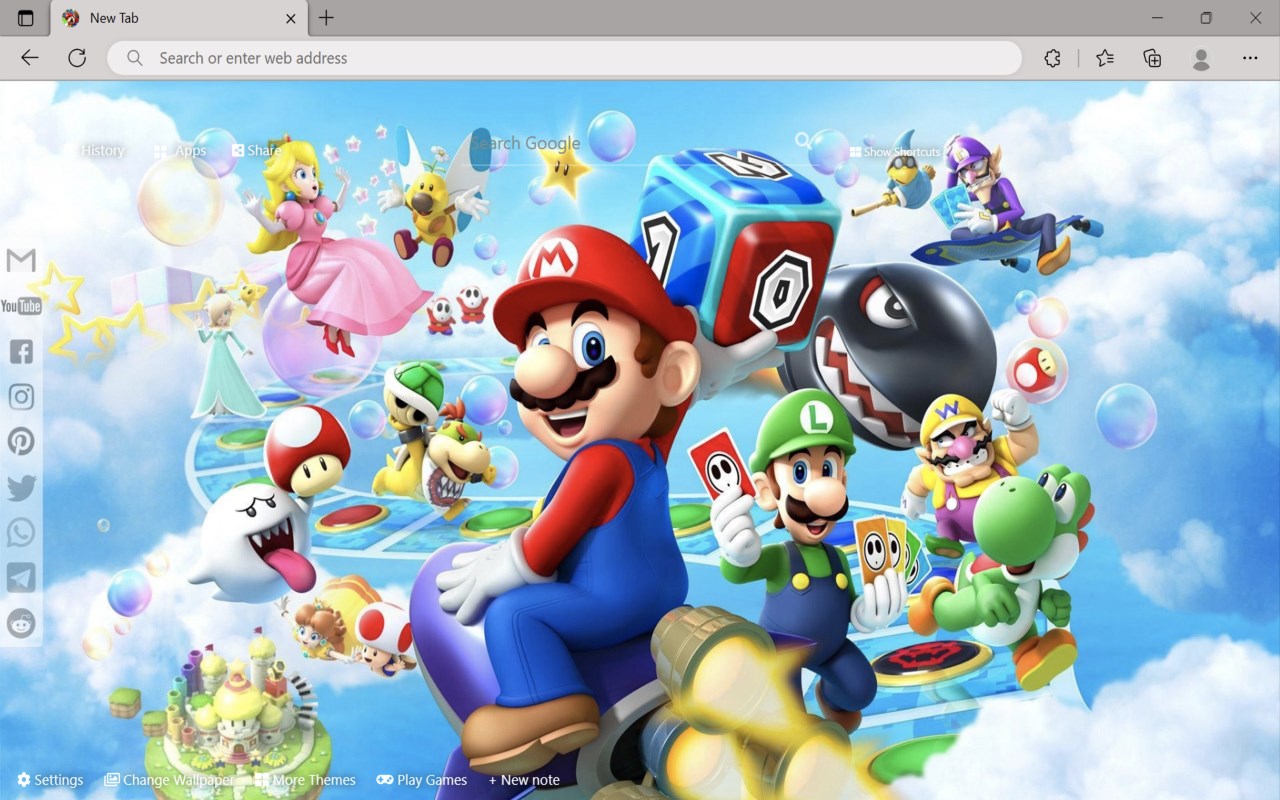The width and height of the screenshot is (1280, 800).
Task: Refresh the current page
Action: (x=77, y=58)
